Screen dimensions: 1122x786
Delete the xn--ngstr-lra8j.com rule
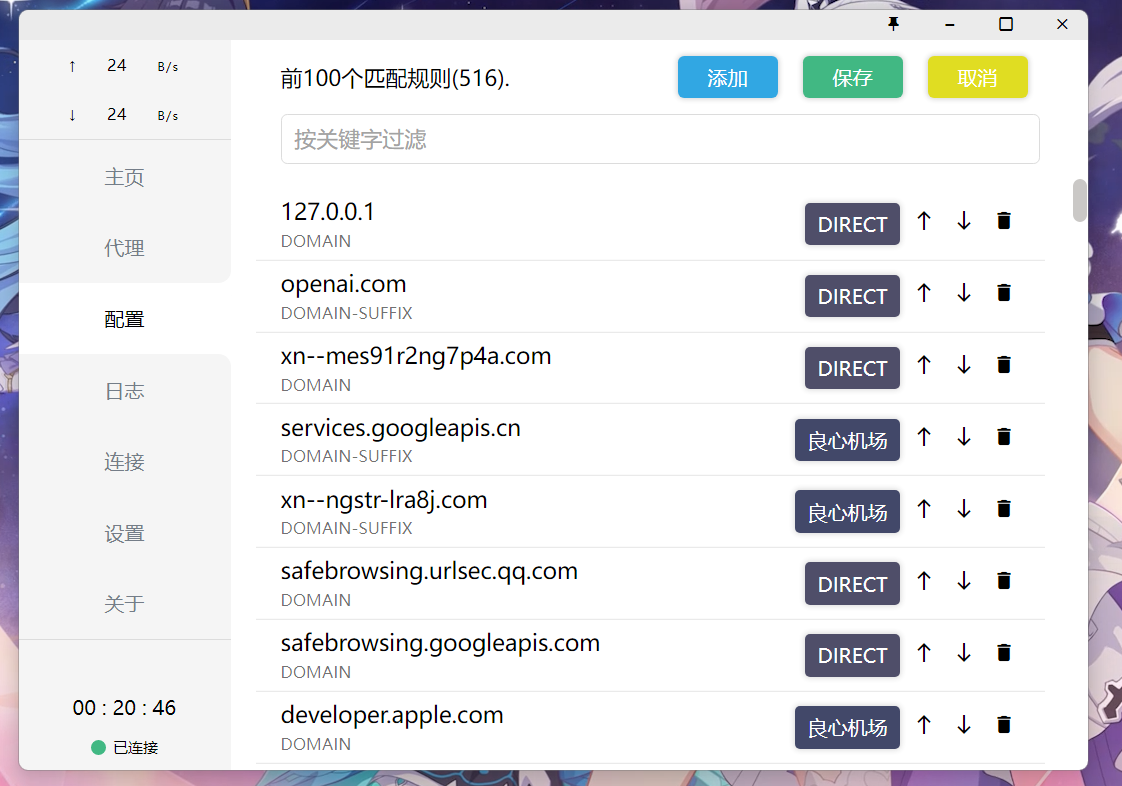(x=1004, y=509)
